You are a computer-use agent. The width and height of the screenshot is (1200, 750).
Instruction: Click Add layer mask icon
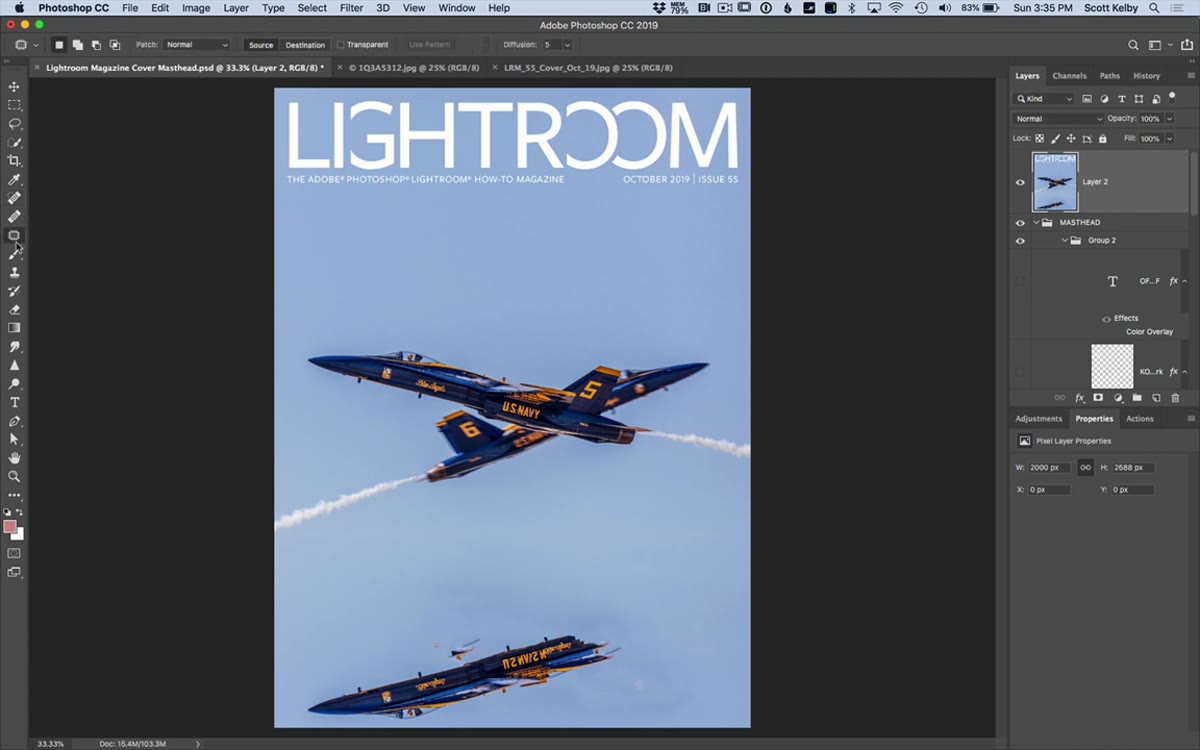[x=1098, y=398]
